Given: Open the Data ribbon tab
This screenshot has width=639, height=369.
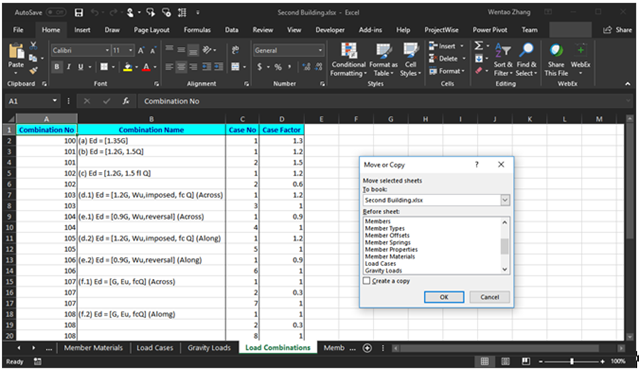Looking at the screenshot, I should 231,30.
